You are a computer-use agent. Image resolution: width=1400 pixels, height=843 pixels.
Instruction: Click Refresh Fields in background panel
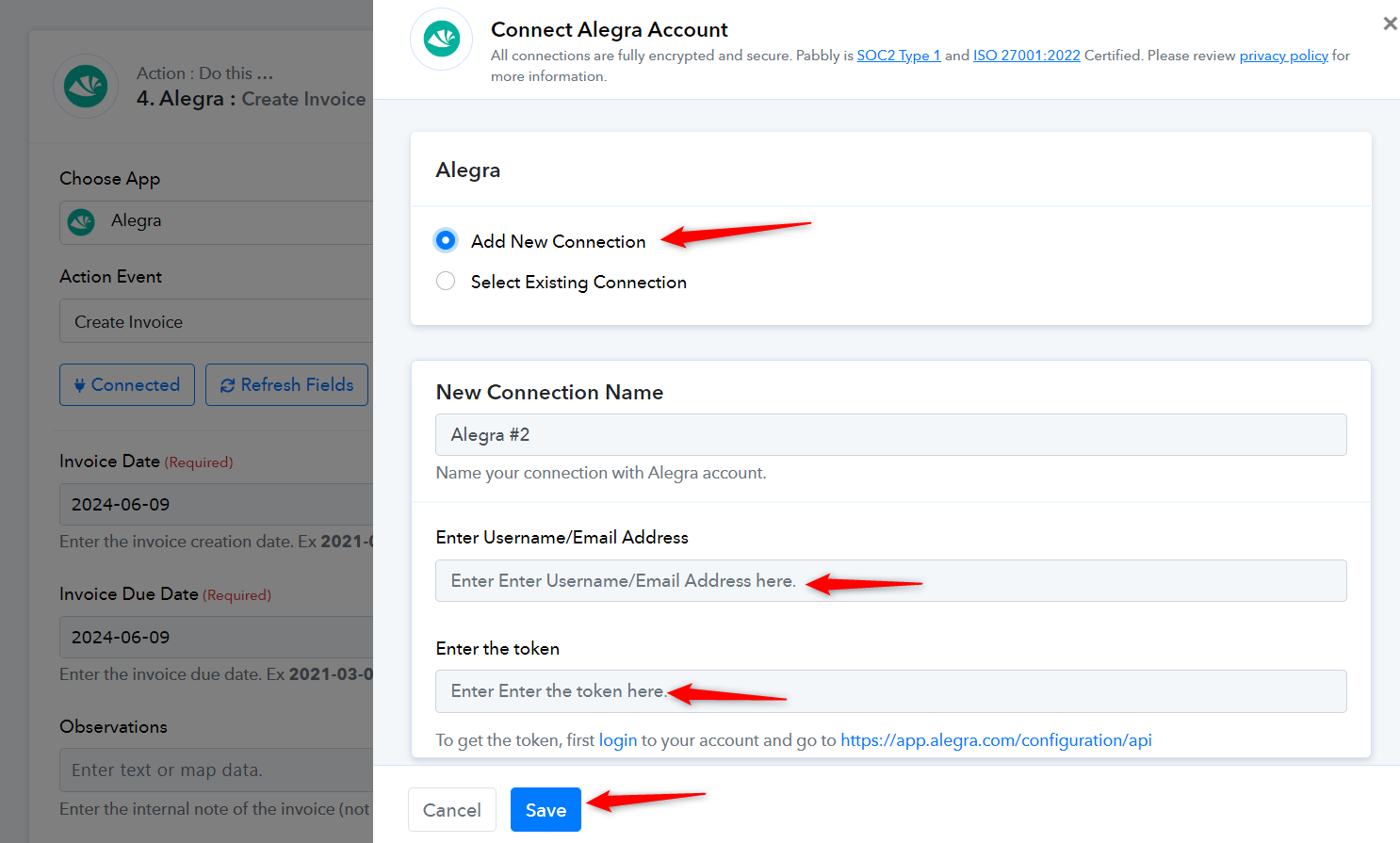[286, 384]
